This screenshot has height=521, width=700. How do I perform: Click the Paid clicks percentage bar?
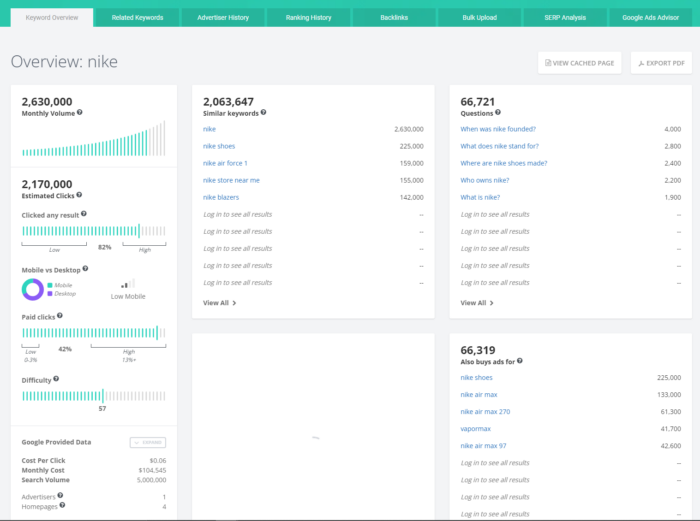[x=94, y=333]
